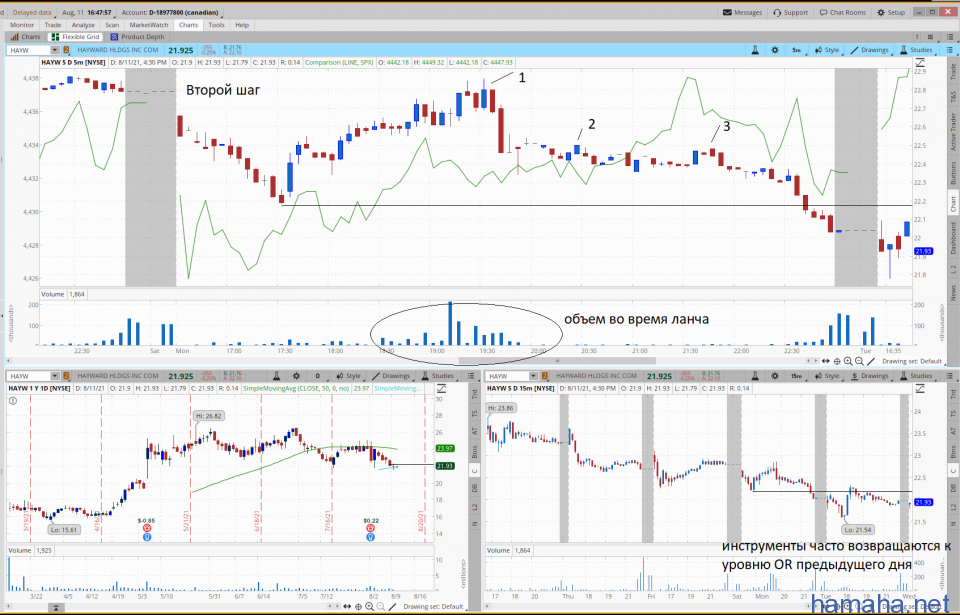Expand symbol dropdown arrow in top chart
The image size is (960, 615).
pyautogui.click(x=54, y=50)
